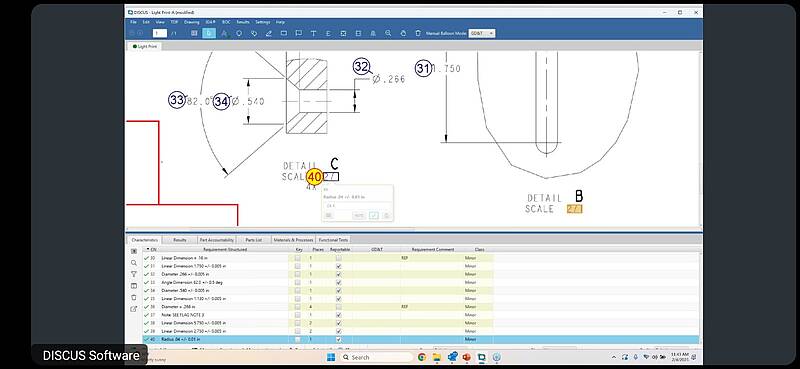Click the confirm checkmark button in balloon popup
Image resolution: width=800 pixels, height=369 pixels.
[374, 215]
